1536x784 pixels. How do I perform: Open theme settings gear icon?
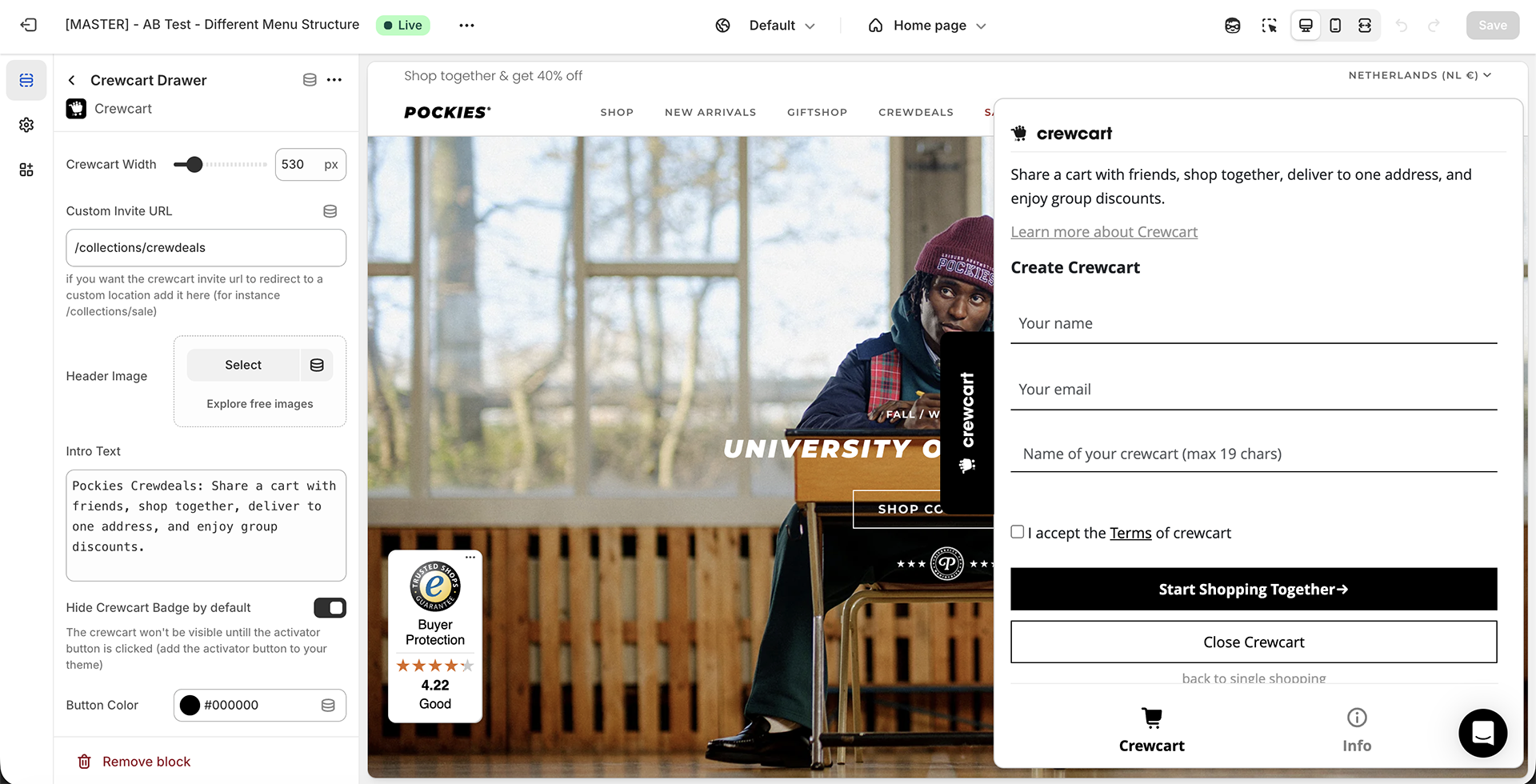click(x=26, y=125)
